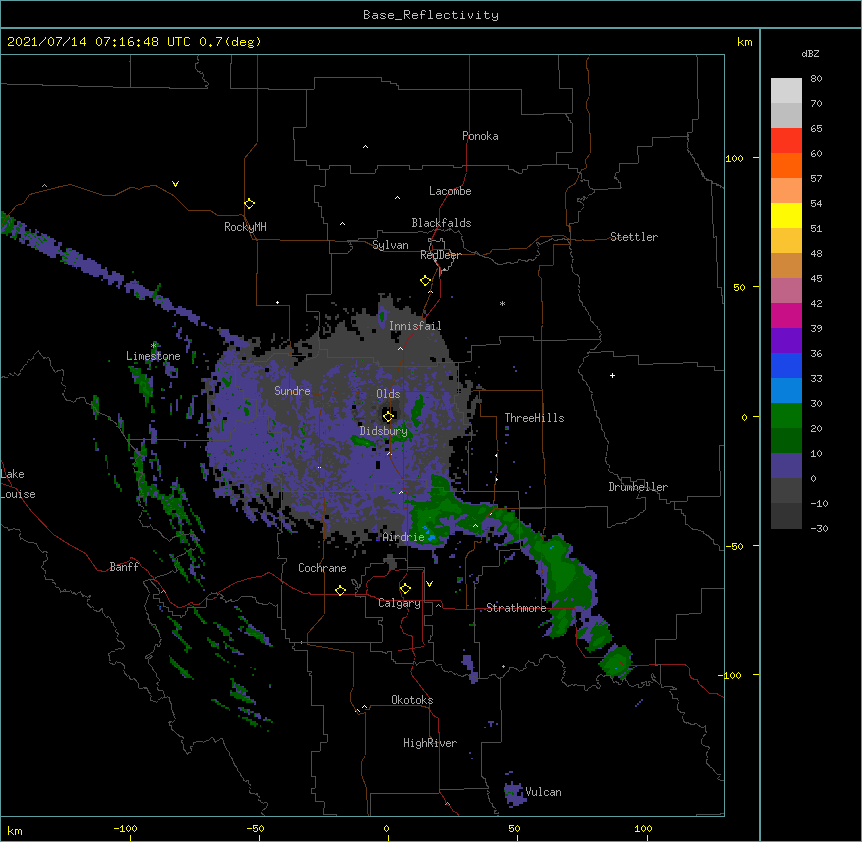Pick the light gray 70-80 dBZ legend swatch
Image resolution: width=862 pixels, height=842 pixels.
tap(786, 91)
